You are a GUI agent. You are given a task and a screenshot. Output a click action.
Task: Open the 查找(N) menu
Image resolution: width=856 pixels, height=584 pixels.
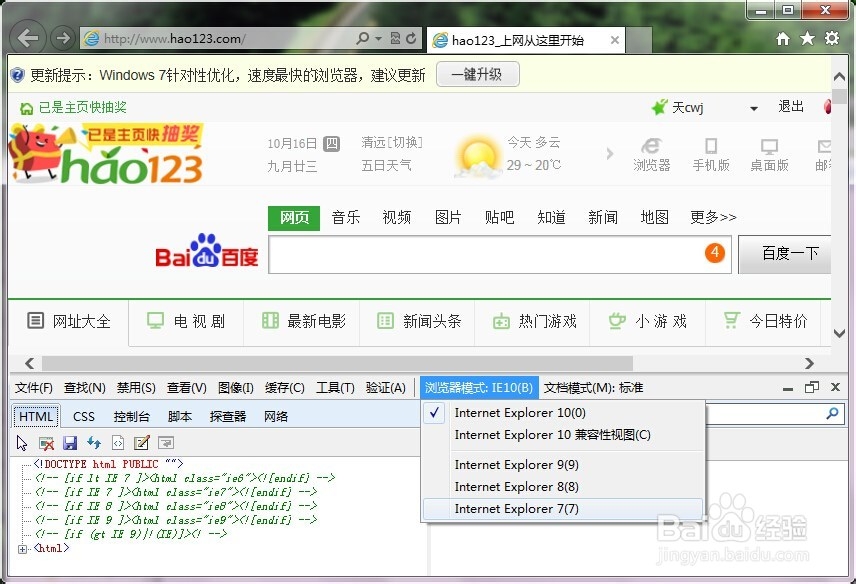[x=85, y=388]
